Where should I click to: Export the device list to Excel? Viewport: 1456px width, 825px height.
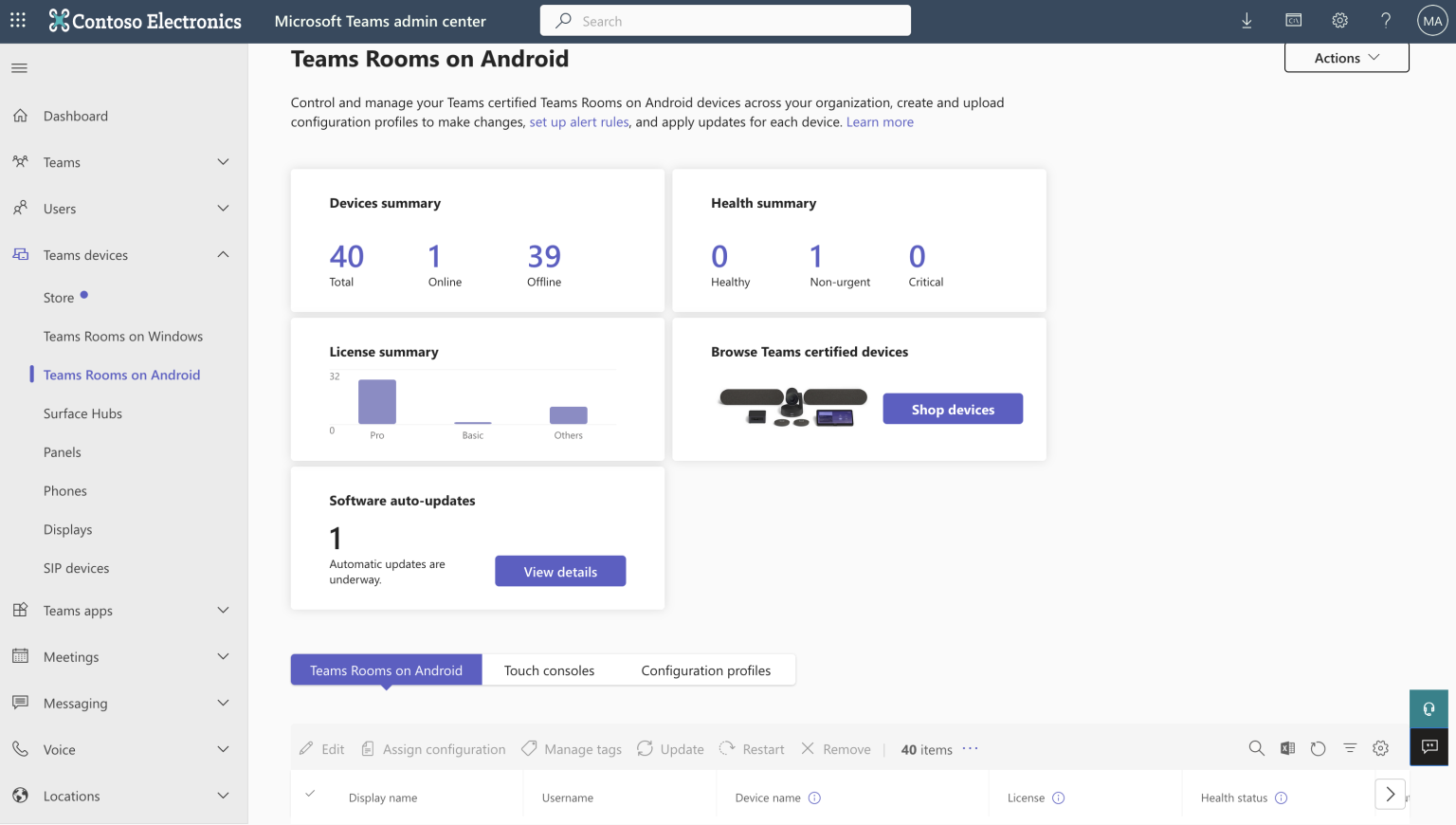coord(1287,748)
